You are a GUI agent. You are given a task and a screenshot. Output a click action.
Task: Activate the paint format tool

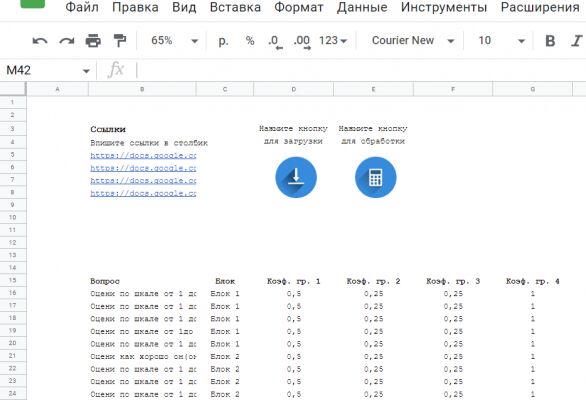[x=120, y=40]
